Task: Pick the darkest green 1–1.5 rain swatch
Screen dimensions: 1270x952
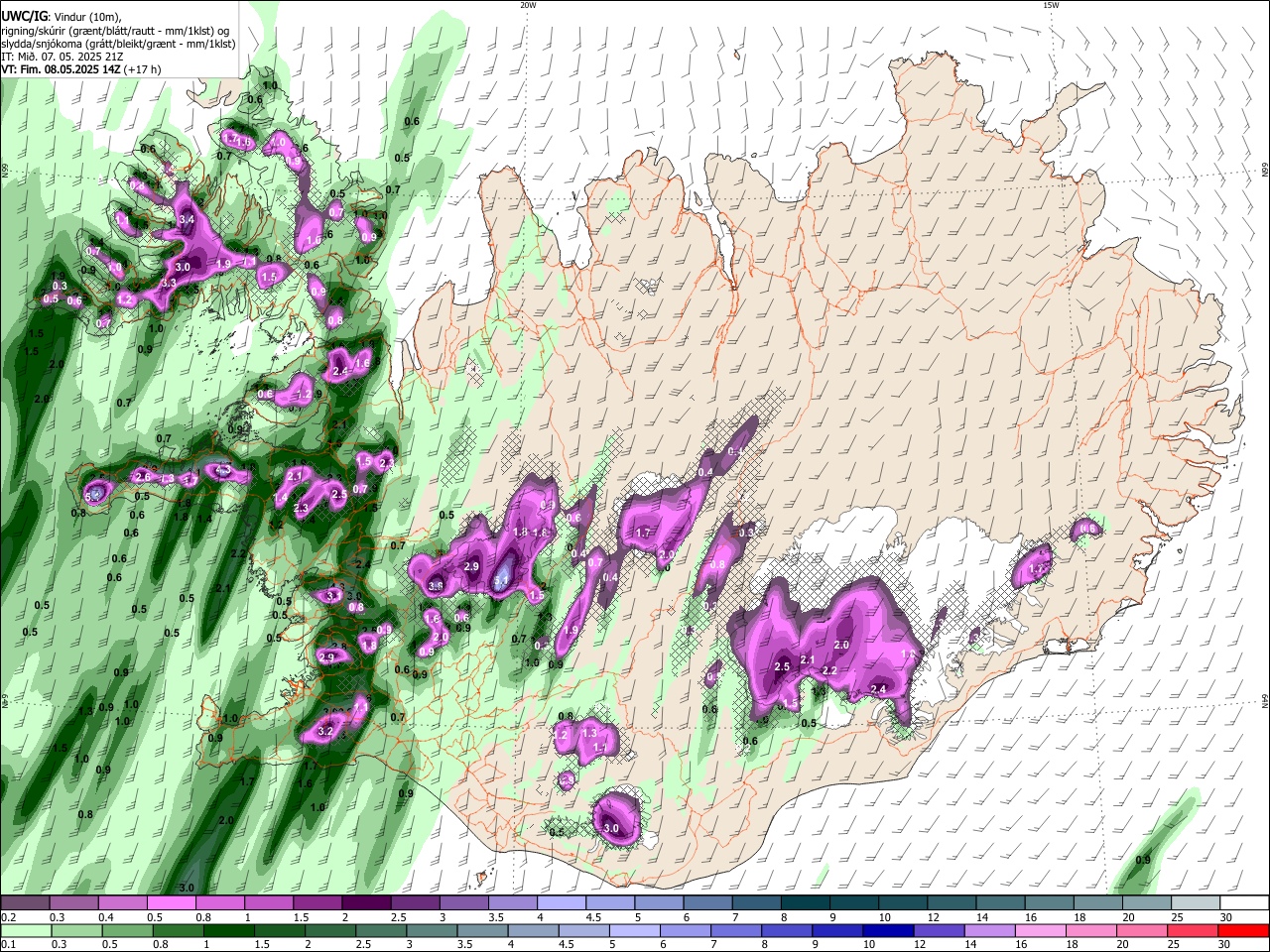Action: [228, 930]
